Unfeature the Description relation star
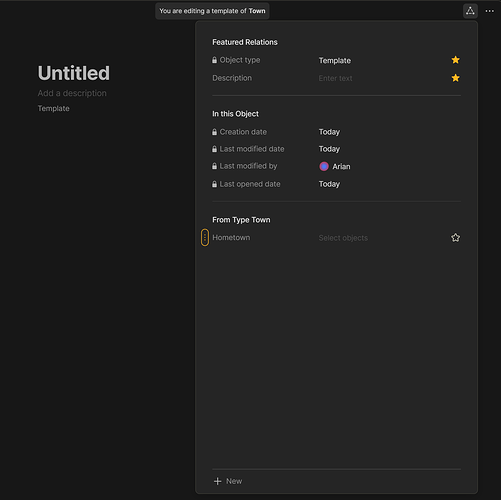 (455, 78)
